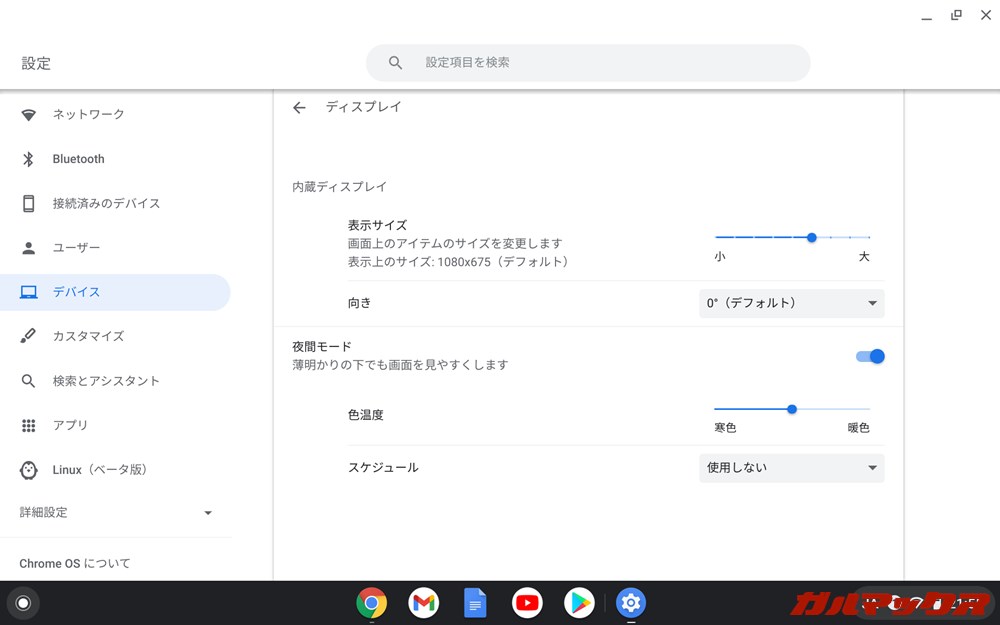Open カスタマイズ from the sidebar
This screenshot has width=1000, height=625.
coord(89,336)
